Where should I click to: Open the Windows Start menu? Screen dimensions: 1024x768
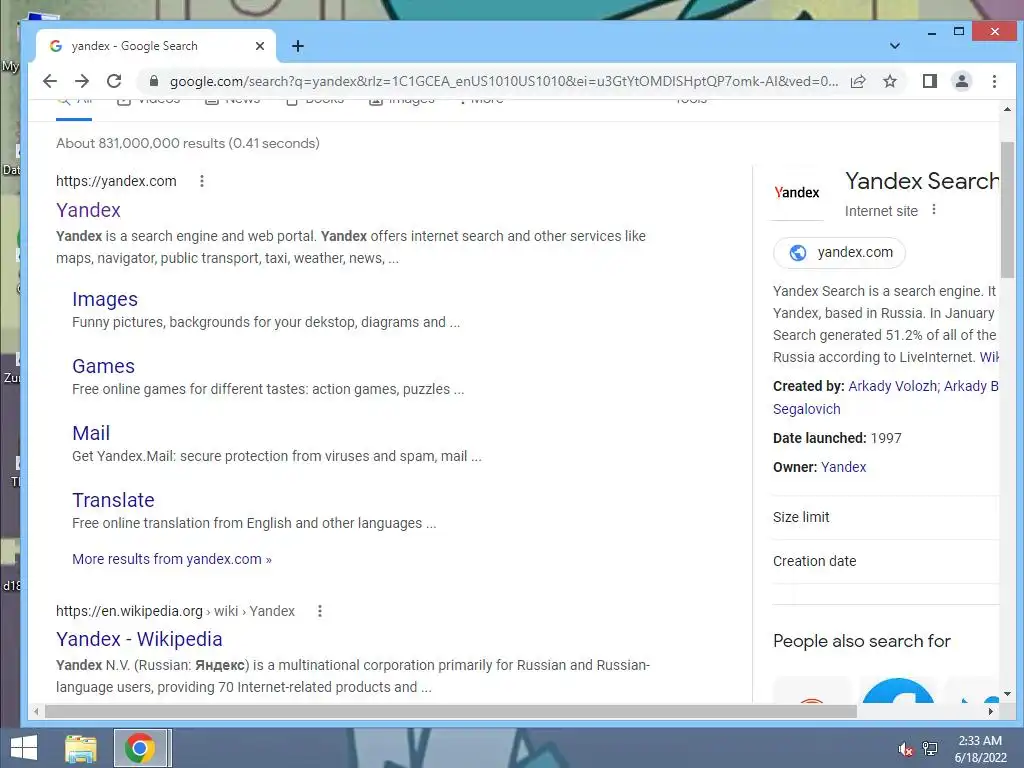coord(24,748)
